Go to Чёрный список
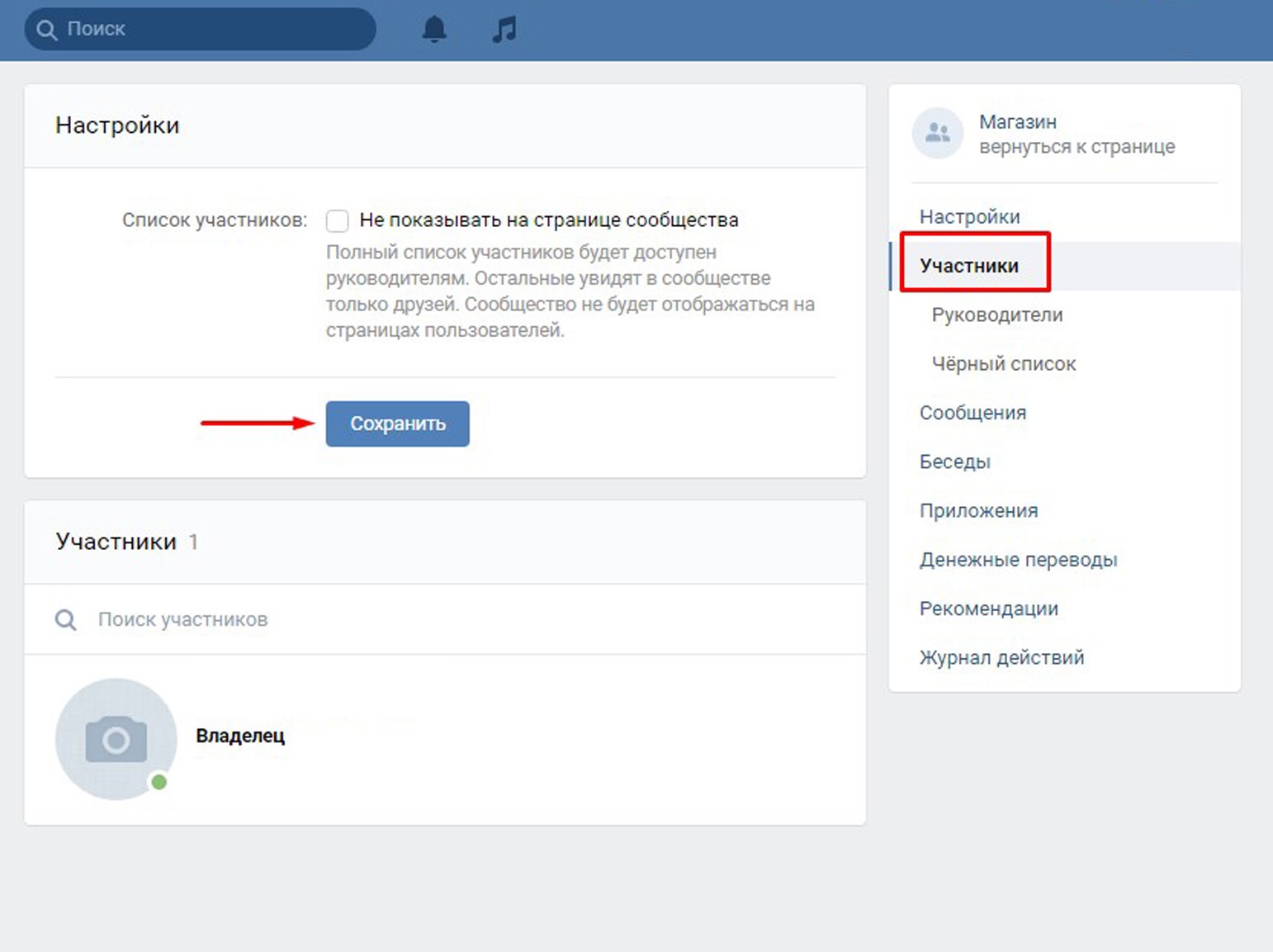 point(1003,364)
